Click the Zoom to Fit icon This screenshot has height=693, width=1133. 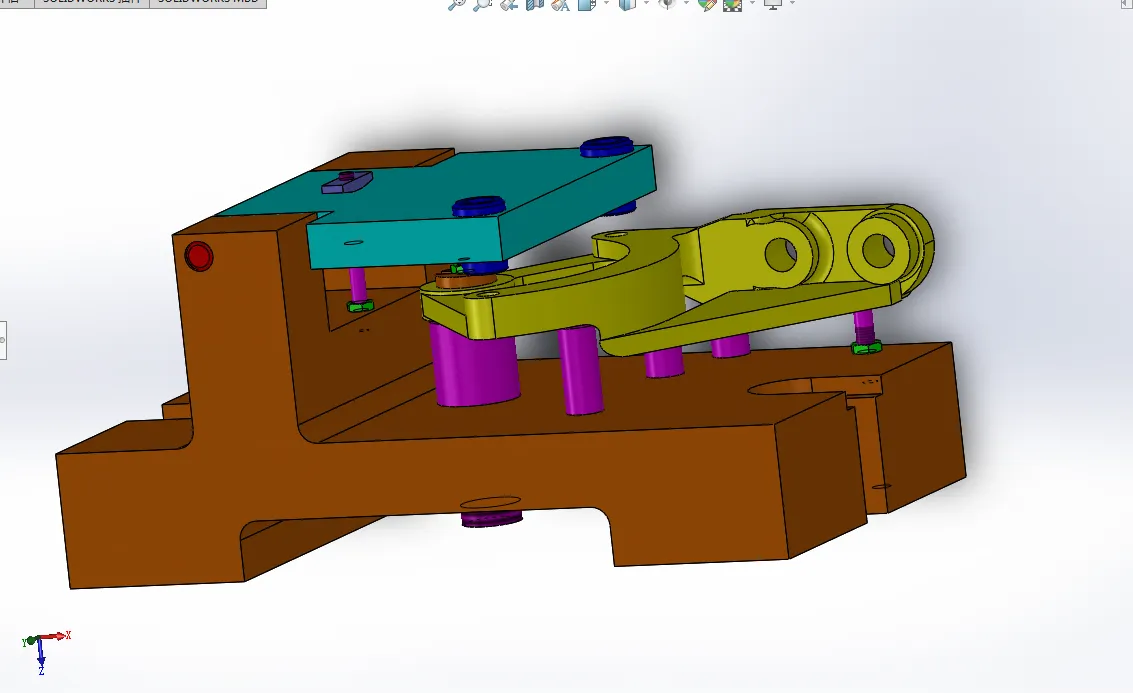click(x=457, y=4)
